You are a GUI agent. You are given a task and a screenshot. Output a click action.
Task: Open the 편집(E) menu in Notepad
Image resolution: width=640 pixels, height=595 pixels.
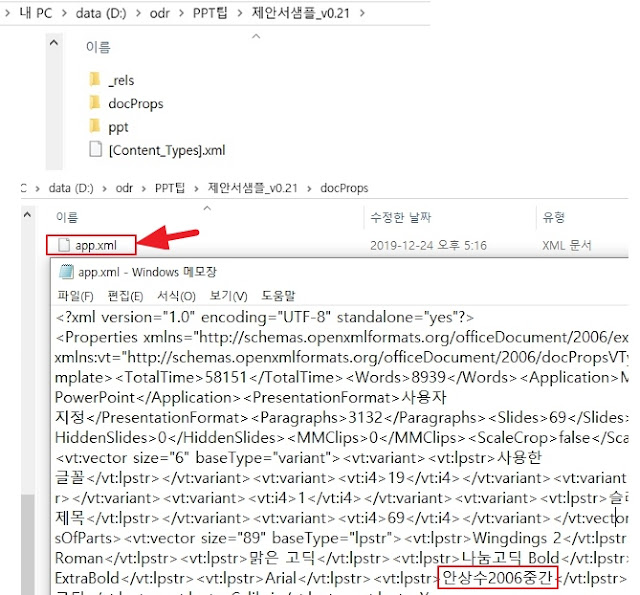(x=125, y=295)
